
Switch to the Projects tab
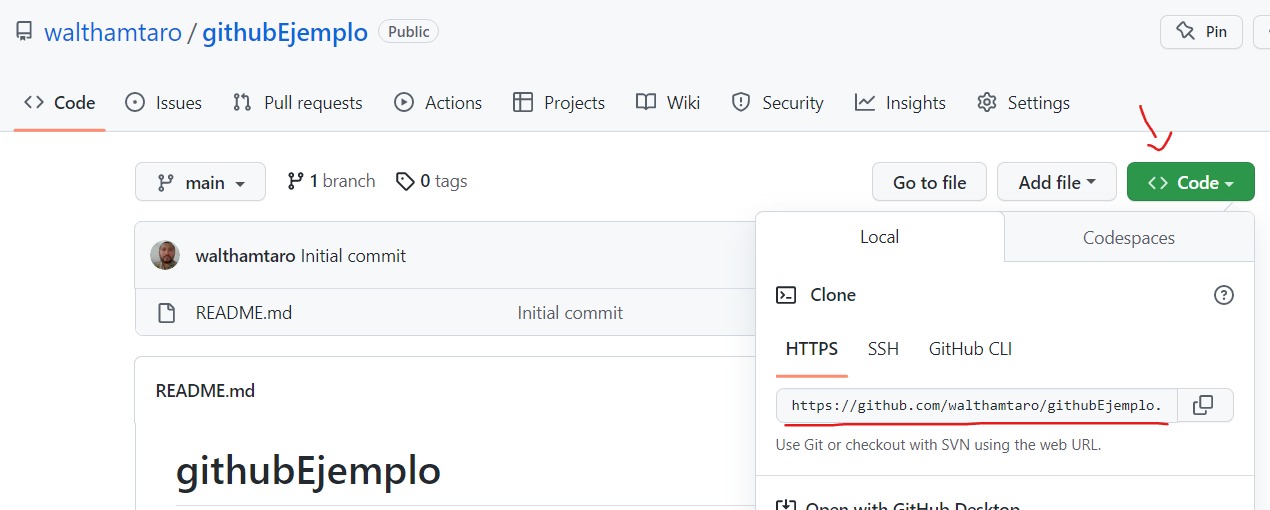[559, 102]
